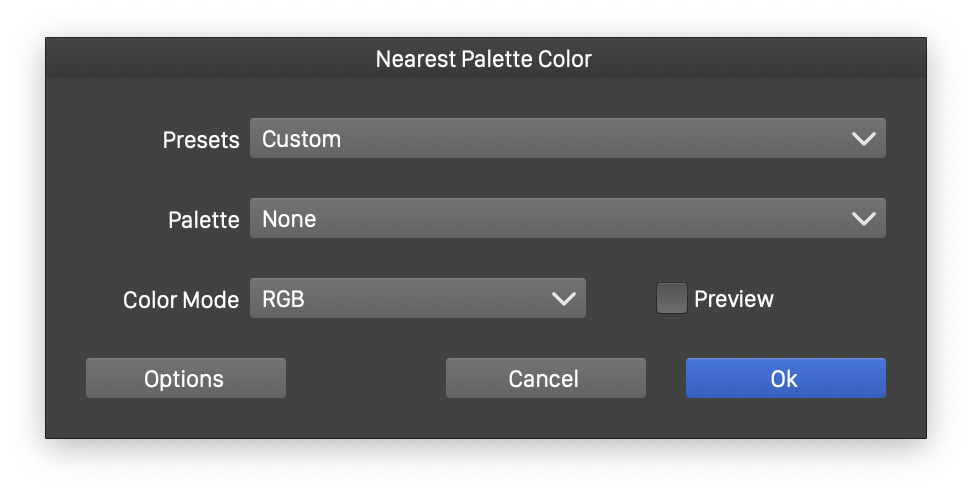Click the Nearest Palette Color title bar

click(x=484, y=59)
